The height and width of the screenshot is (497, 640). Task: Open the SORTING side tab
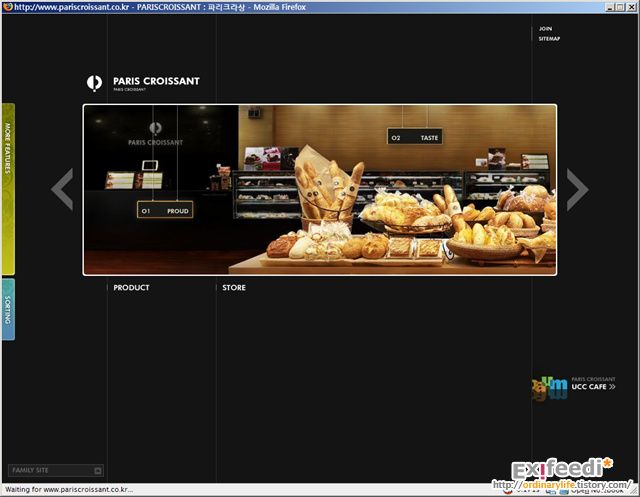[8, 309]
